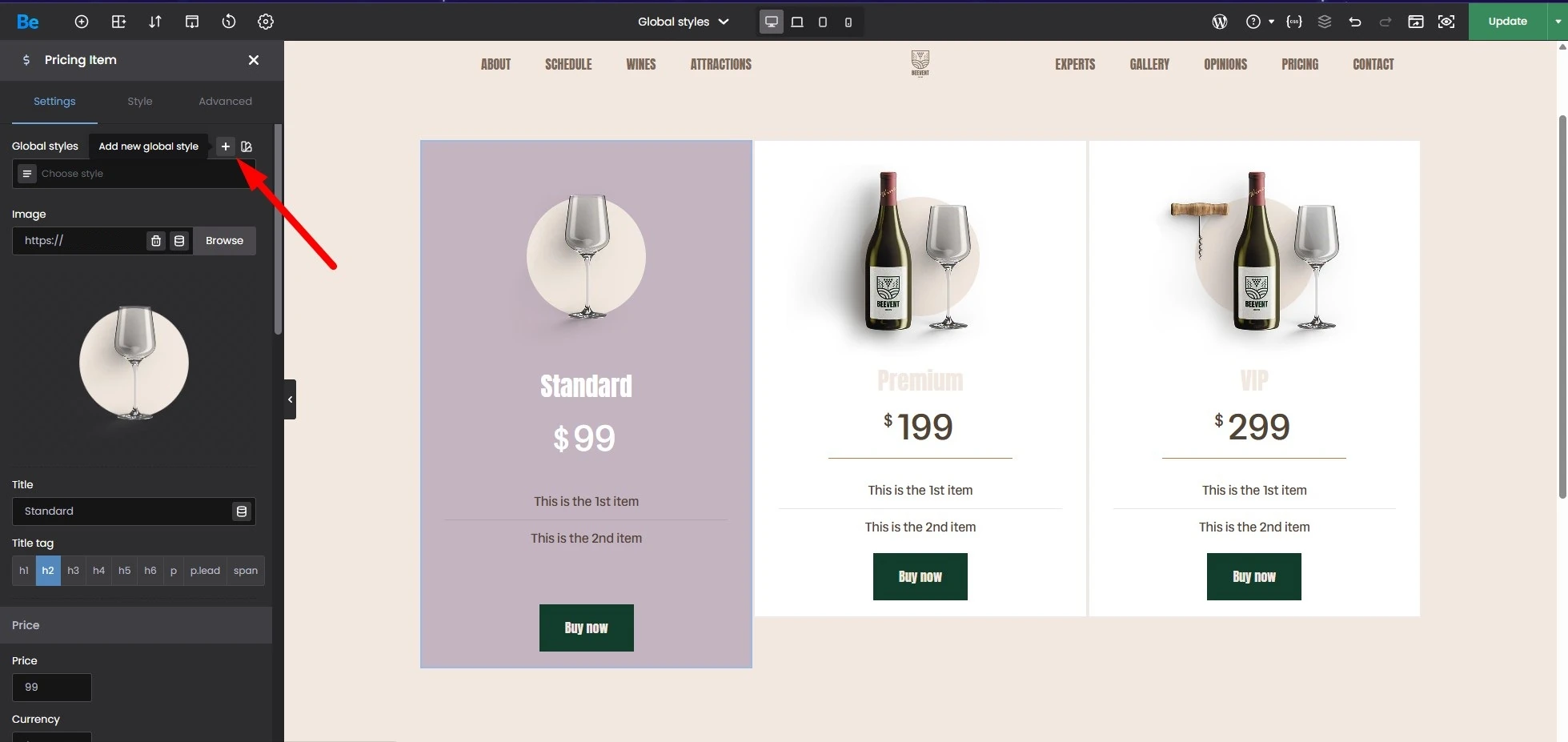Click the WordPress dashboard icon
Image resolution: width=1568 pixels, height=742 pixels.
1220,22
